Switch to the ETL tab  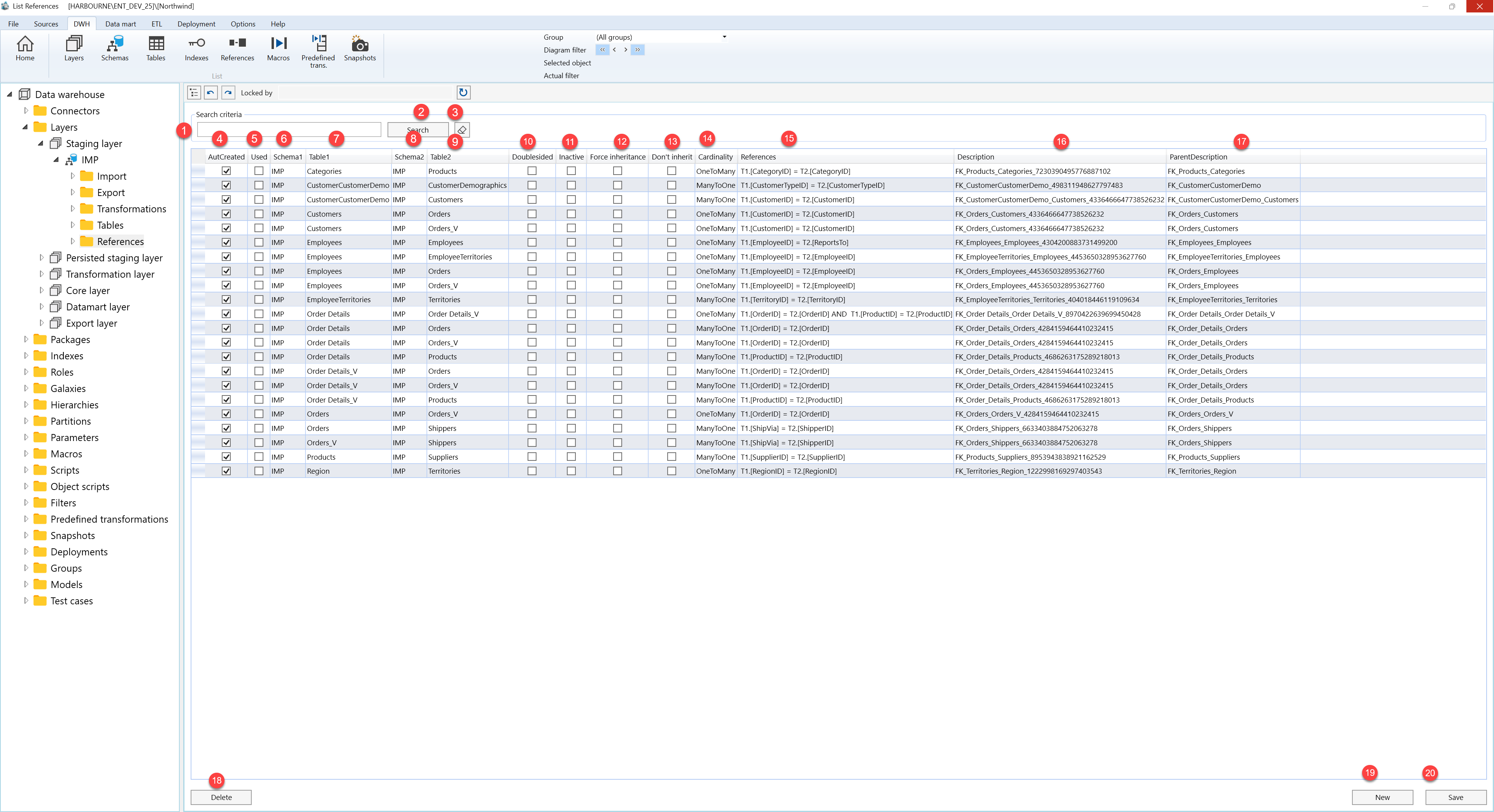tap(156, 24)
